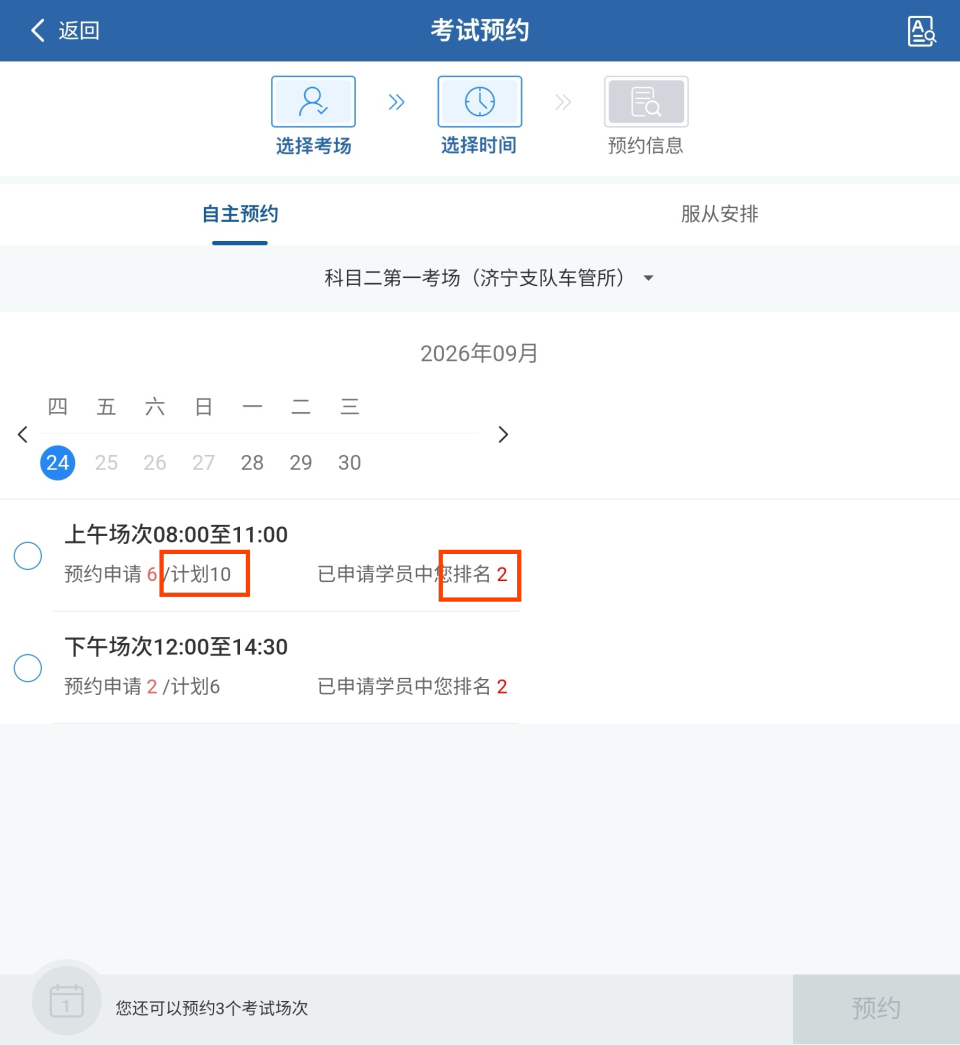Click the 2026年09月 month label
The width and height of the screenshot is (960, 1045).
[x=479, y=353]
